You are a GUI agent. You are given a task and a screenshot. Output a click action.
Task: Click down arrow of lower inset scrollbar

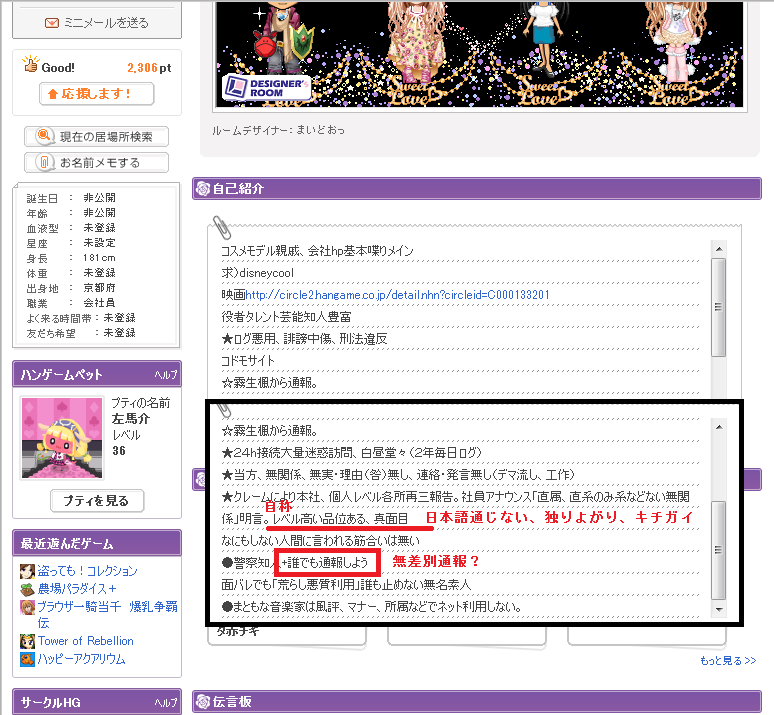pos(719,609)
